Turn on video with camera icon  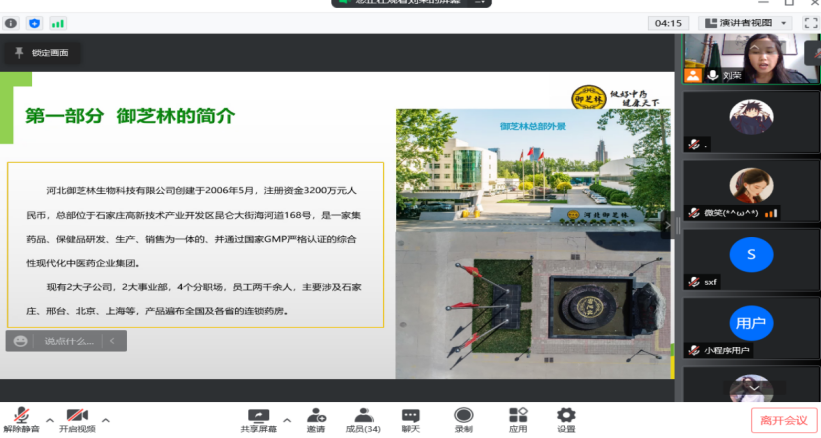click(x=77, y=415)
